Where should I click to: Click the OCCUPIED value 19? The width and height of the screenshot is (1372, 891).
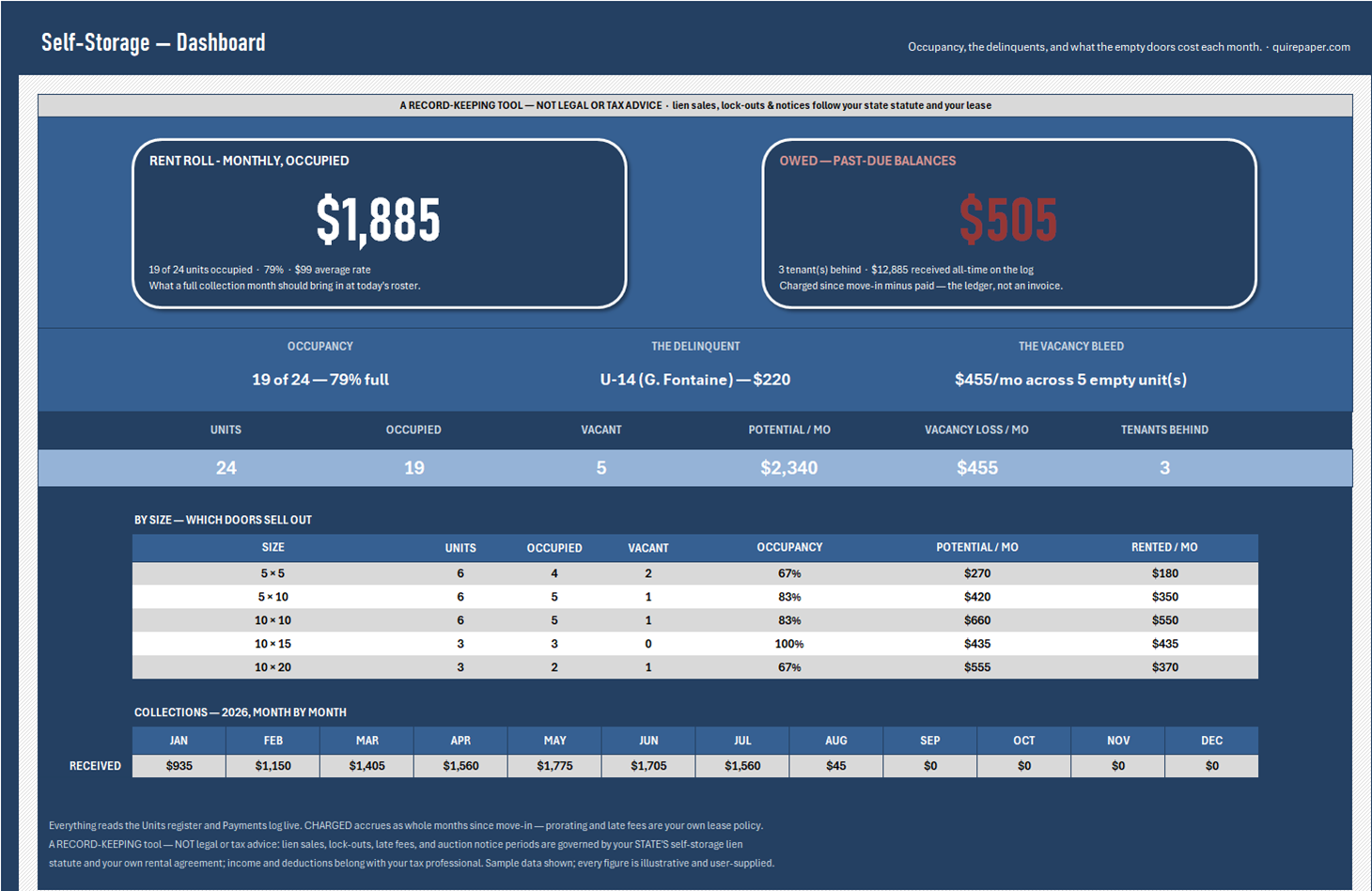pos(413,468)
